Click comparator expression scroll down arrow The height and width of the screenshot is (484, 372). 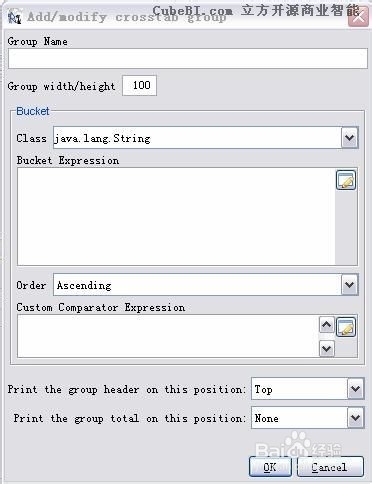327,349
